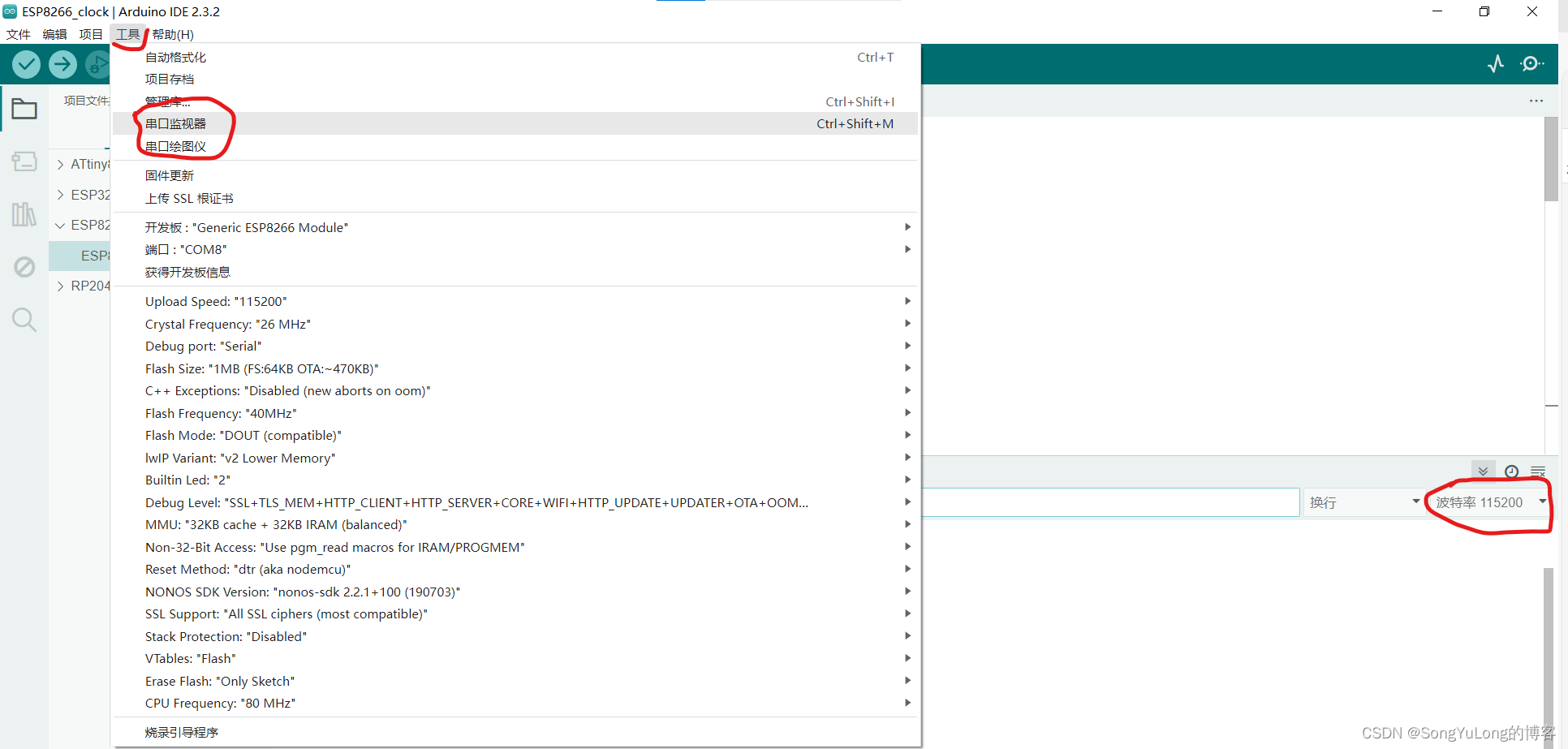Select 项目存档 menu entry
The width and height of the screenshot is (1568, 749).
tap(515, 79)
